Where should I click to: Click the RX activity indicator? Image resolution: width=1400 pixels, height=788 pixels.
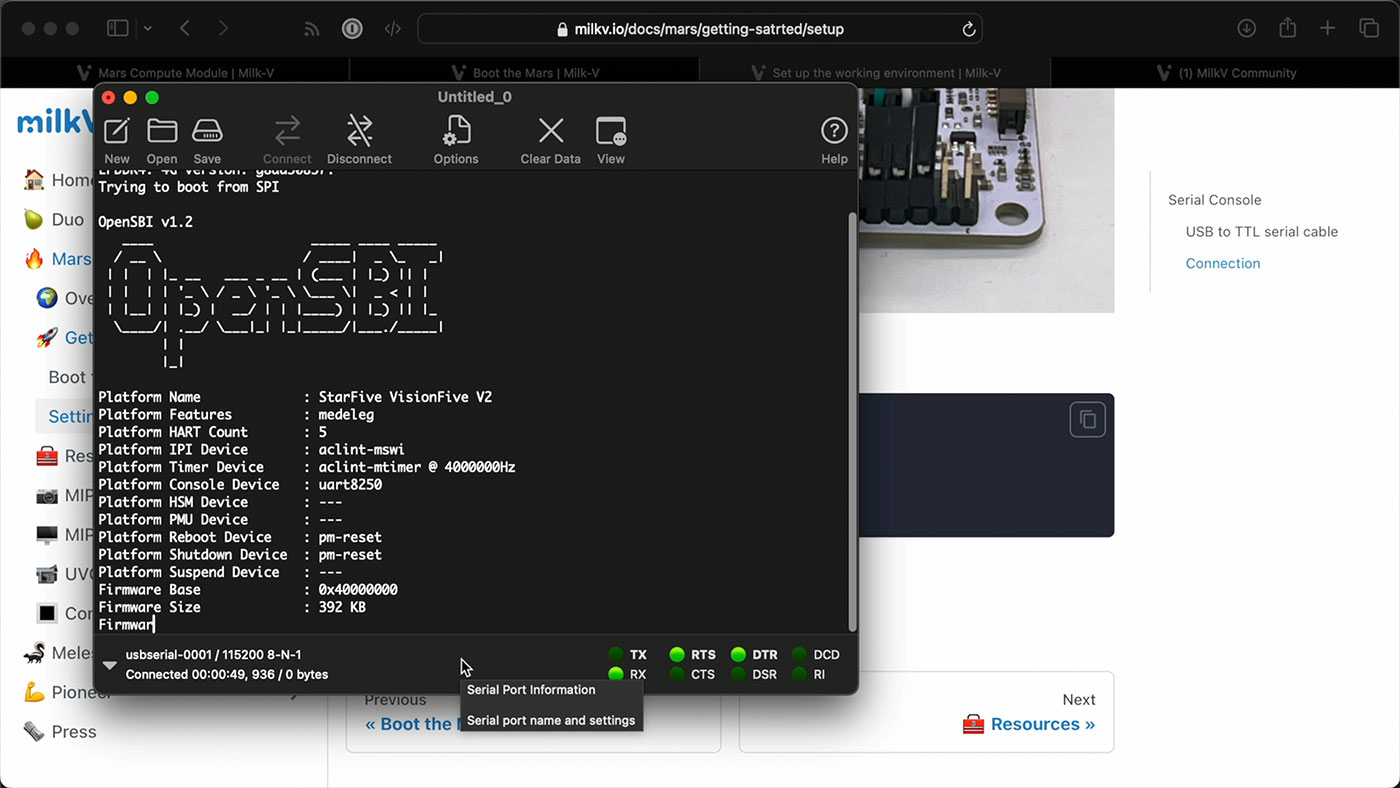[616, 674]
